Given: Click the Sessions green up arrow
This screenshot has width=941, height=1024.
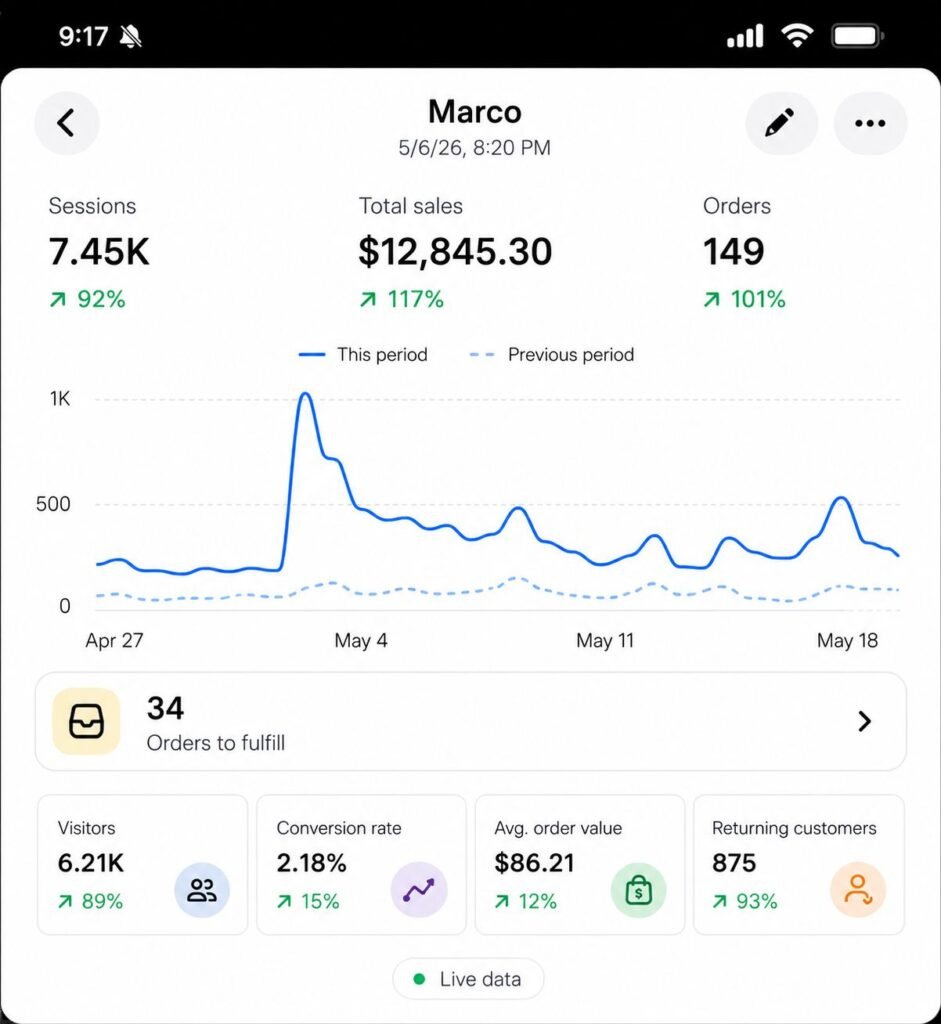Looking at the screenshot, I should point(58,299).
